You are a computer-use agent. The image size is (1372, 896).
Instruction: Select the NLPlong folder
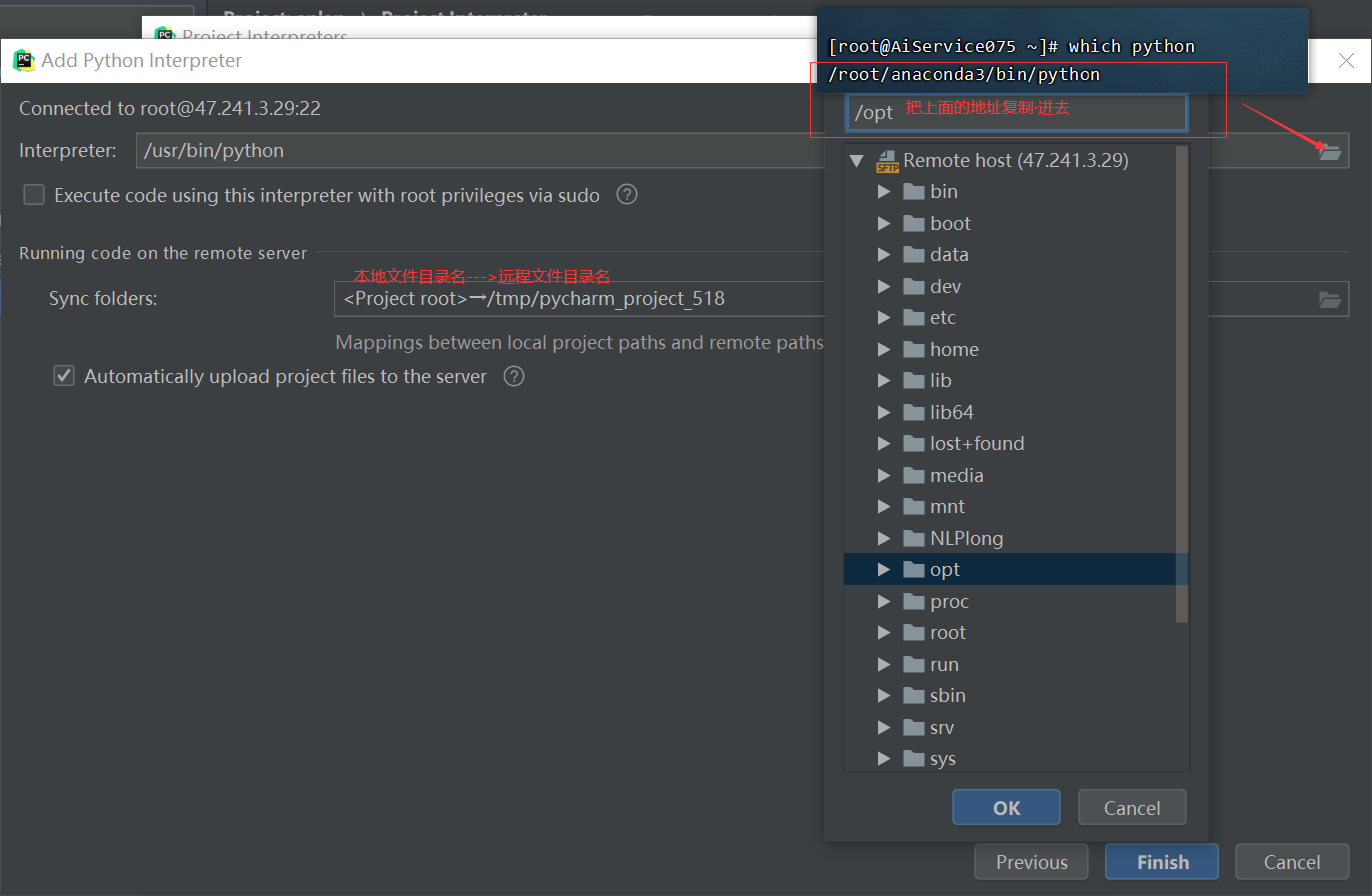(x=967, y=537)
